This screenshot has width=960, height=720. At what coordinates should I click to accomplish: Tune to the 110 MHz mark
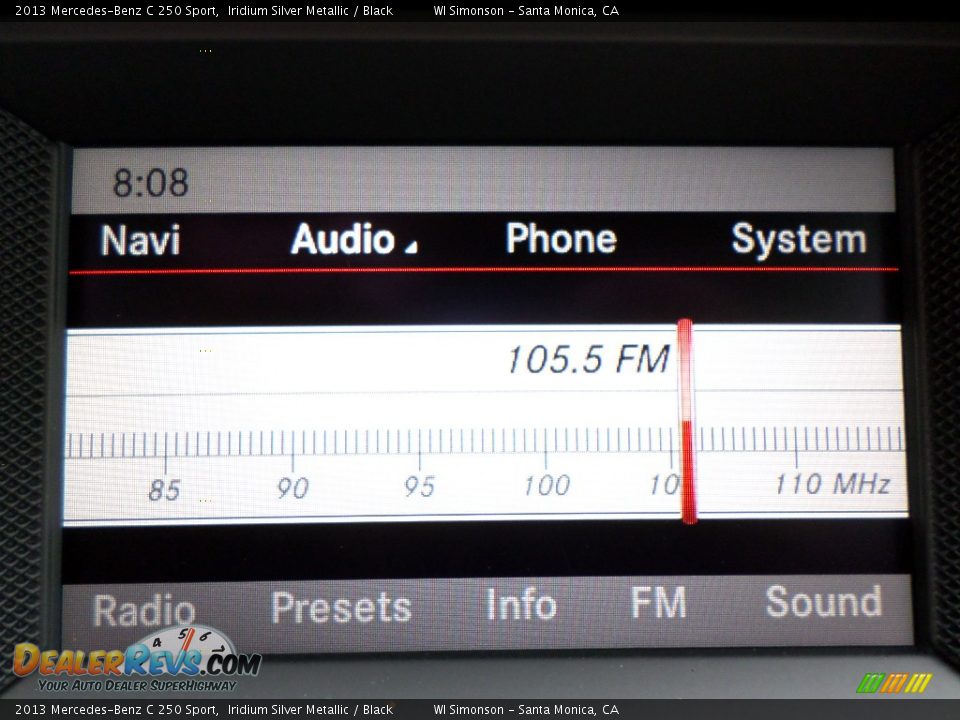(831, 484)
